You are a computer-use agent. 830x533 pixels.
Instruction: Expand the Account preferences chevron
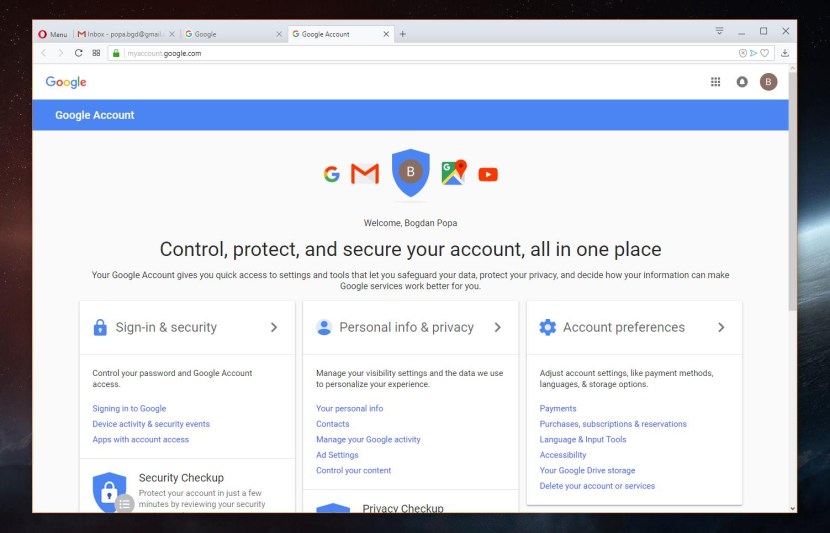click(721, 327)
